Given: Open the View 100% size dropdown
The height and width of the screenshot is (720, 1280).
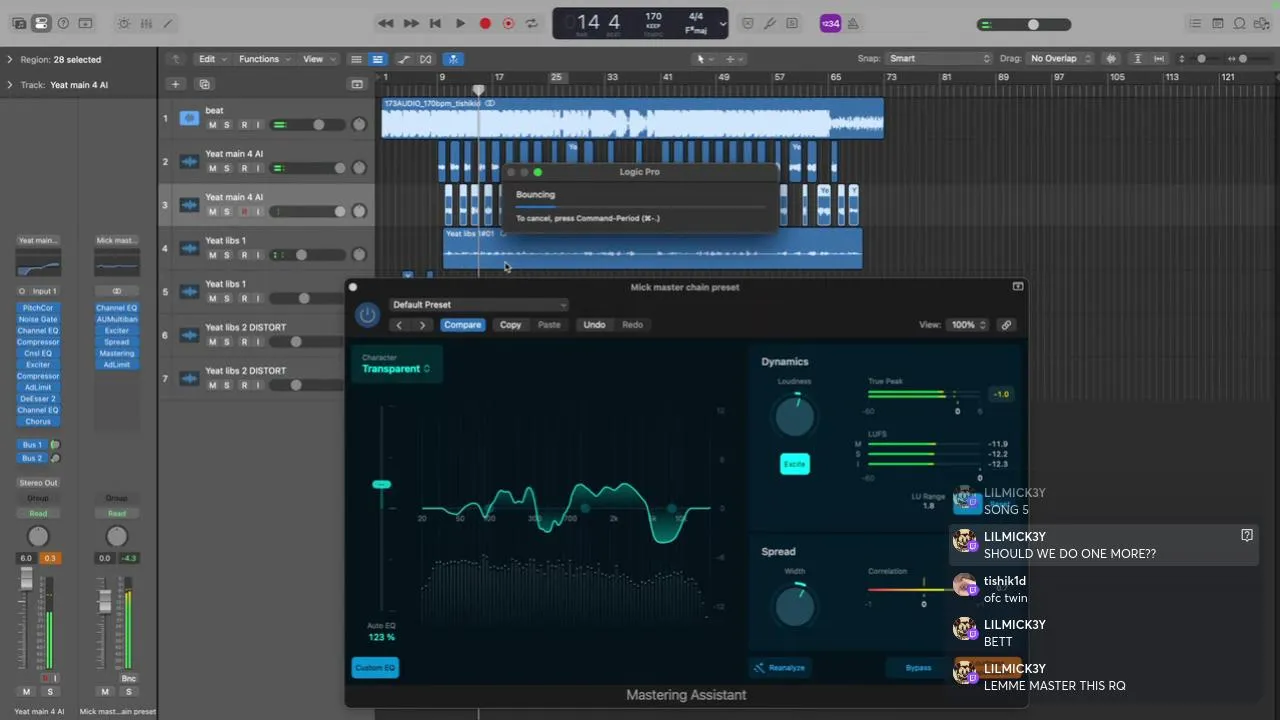Looking at the screenshot, I should (x=968, y=325).
